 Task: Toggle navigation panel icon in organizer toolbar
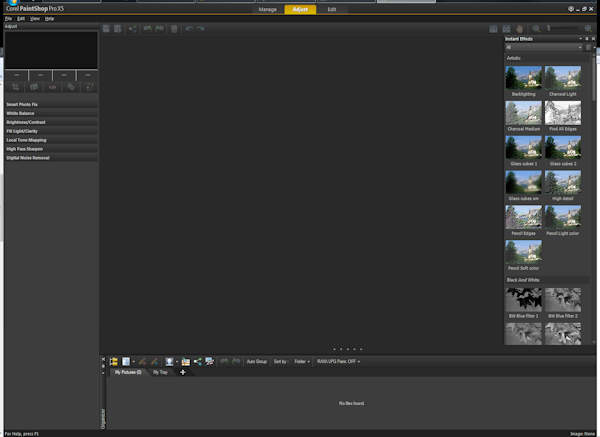pos(114,361)
